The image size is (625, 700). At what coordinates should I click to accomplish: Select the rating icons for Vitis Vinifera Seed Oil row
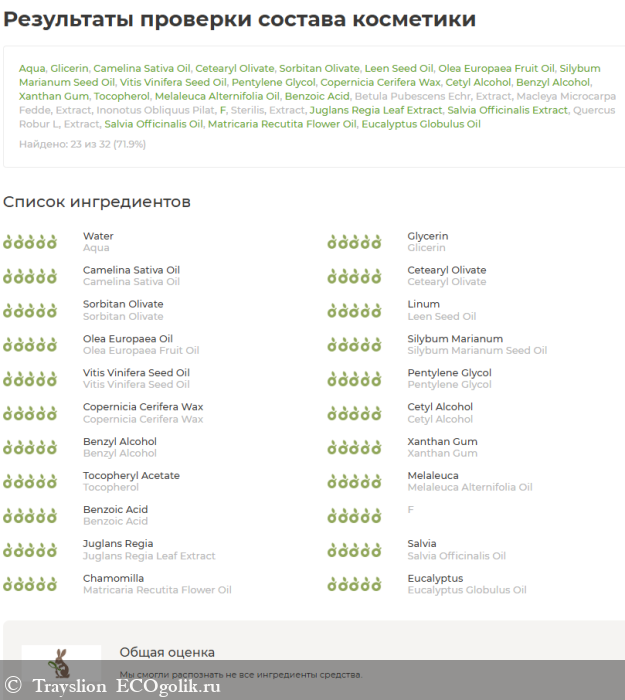pyautogui.click(x=30, y=379)
